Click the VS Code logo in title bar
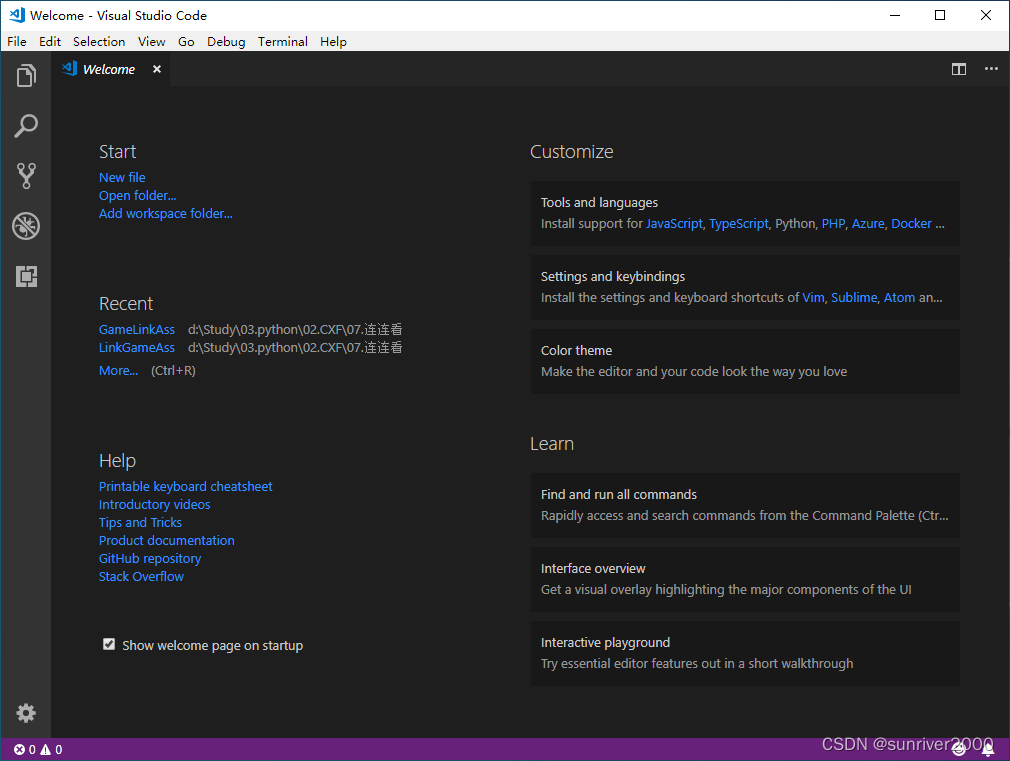Screen dimensions: 1010x761 tap(17, 15)
